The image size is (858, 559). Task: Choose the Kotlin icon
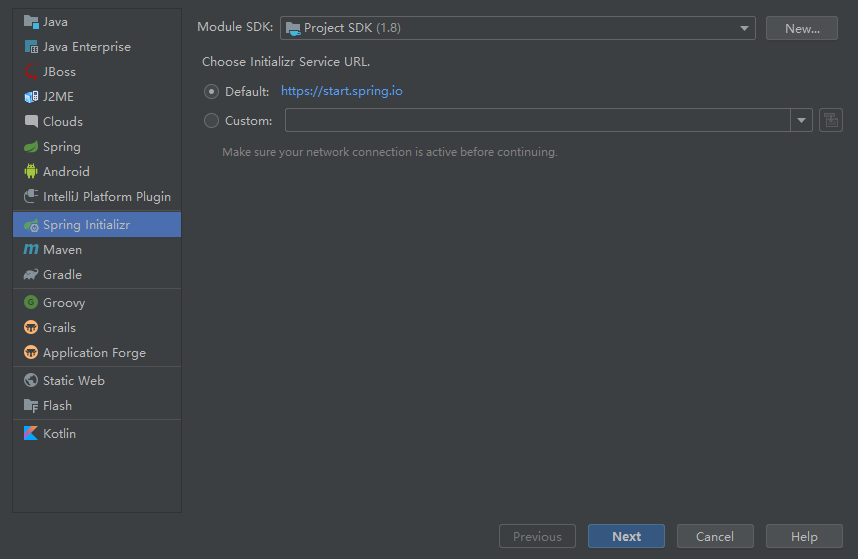[31, 434]
